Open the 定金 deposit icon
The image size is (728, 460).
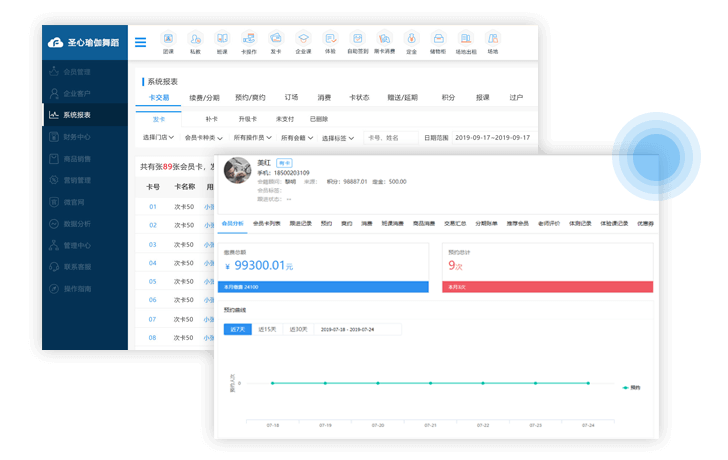pos(411,43)
